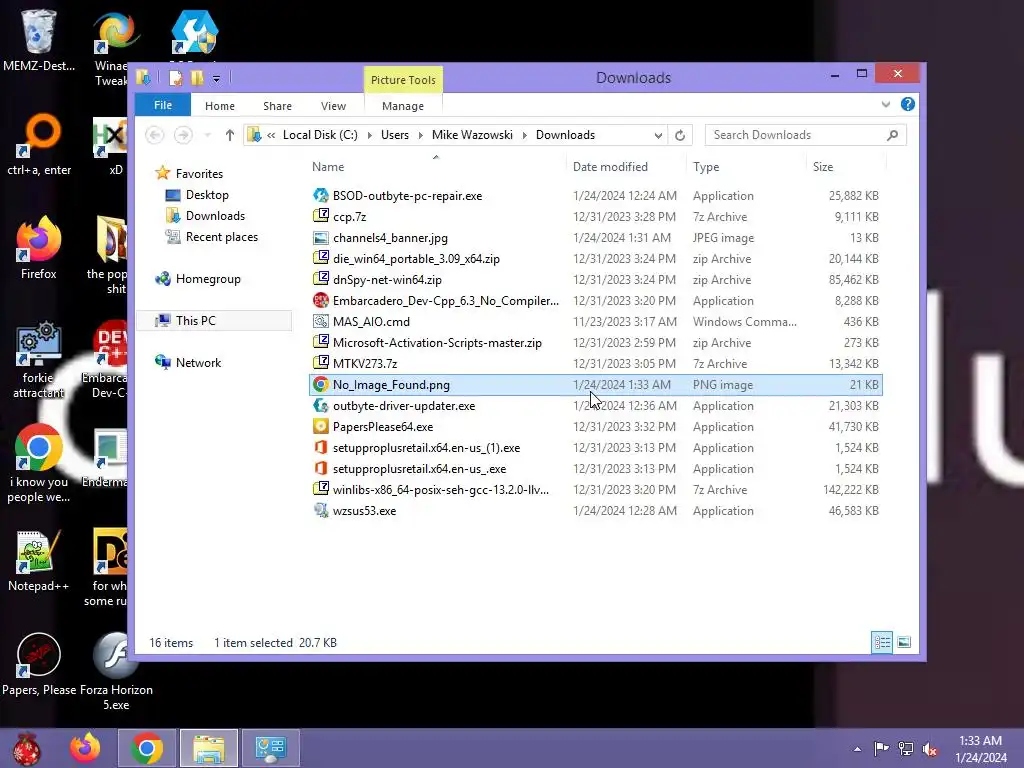1024x768 pixels.
Task: Click the ccp.7z archive icon
Action: coord(321,216)
